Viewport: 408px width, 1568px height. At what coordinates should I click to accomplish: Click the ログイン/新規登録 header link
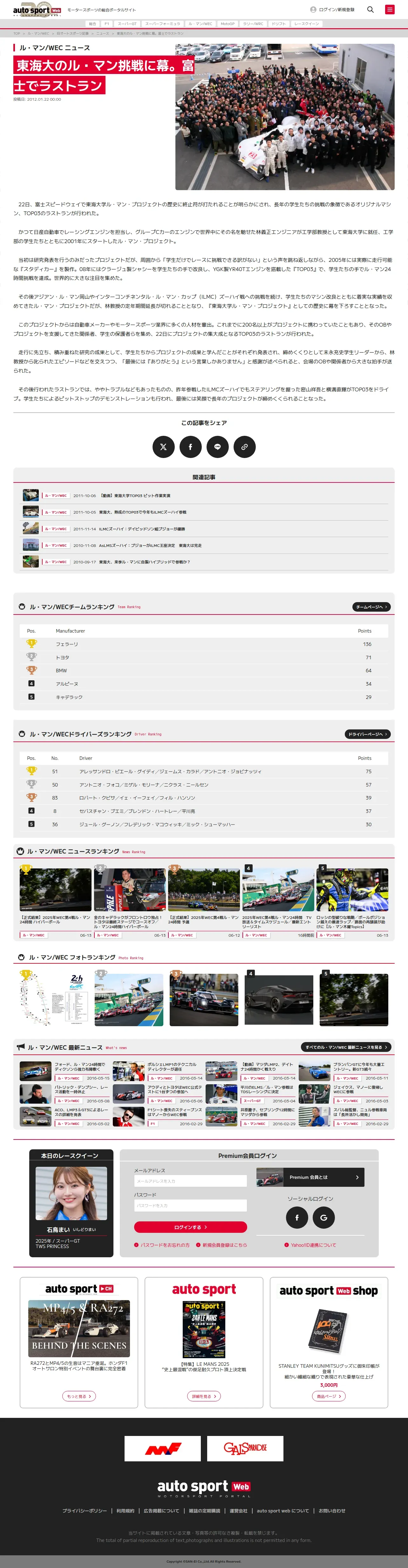click(336, 10)
